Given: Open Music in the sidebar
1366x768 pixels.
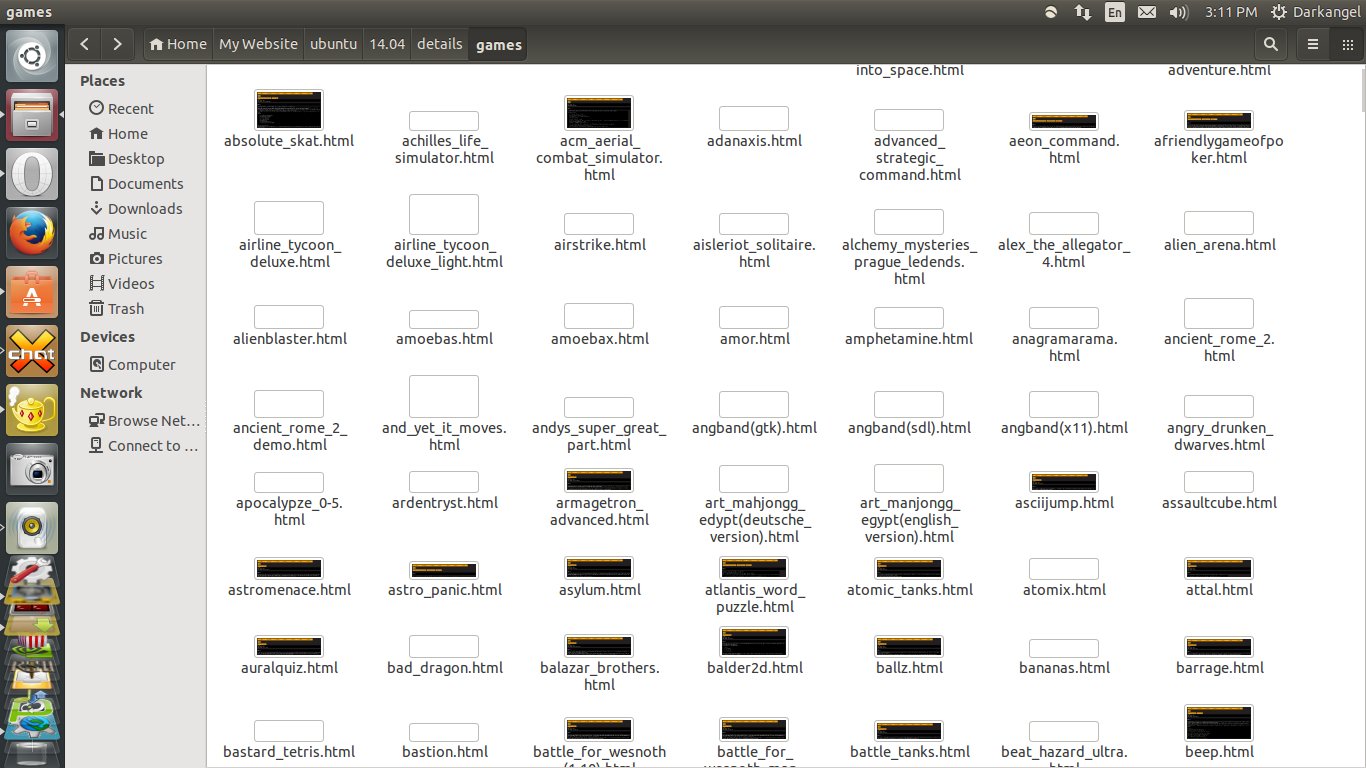Looking at the screenshot, I should (127, 233).
